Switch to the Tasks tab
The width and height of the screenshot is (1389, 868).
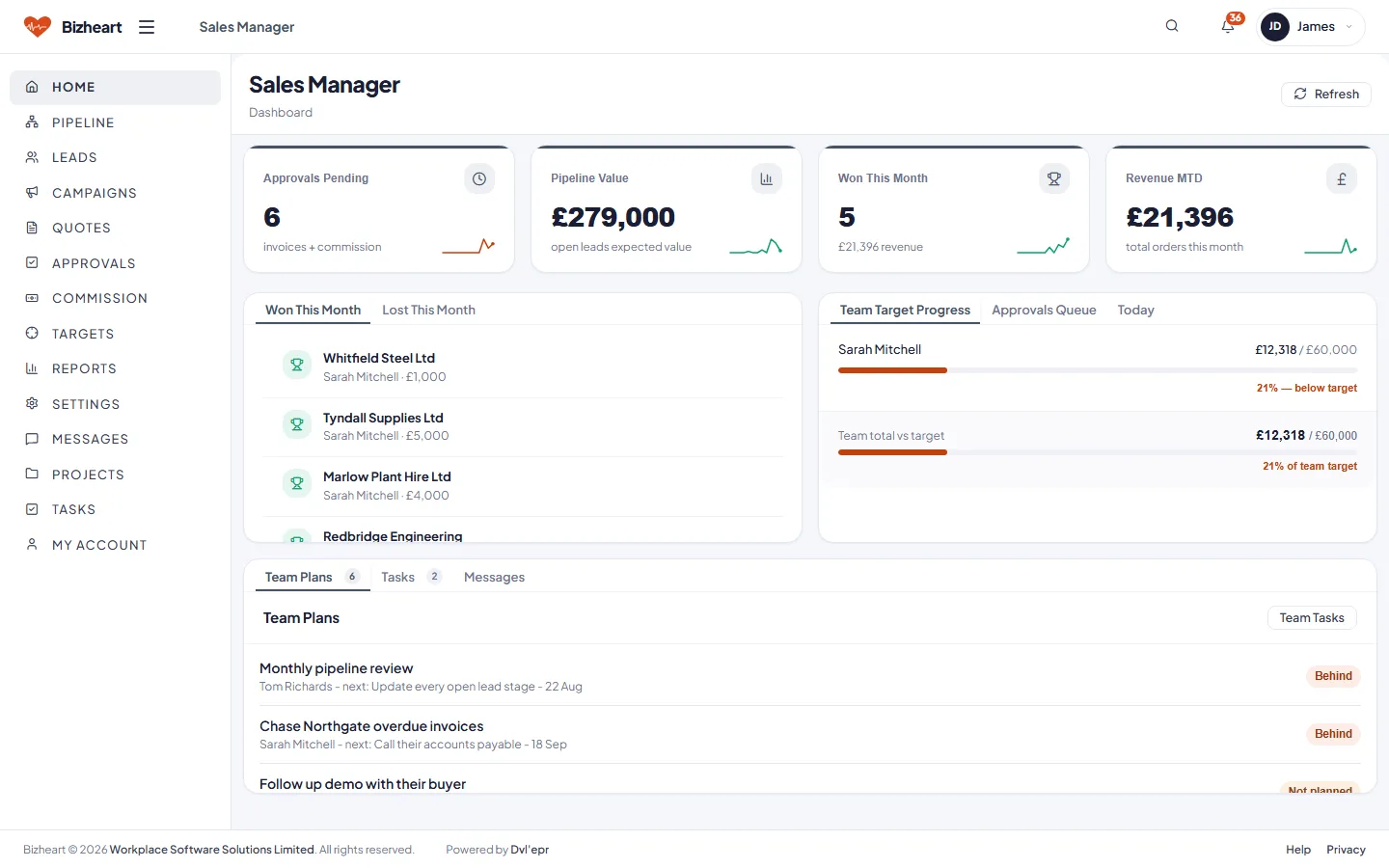pos(411,577)
